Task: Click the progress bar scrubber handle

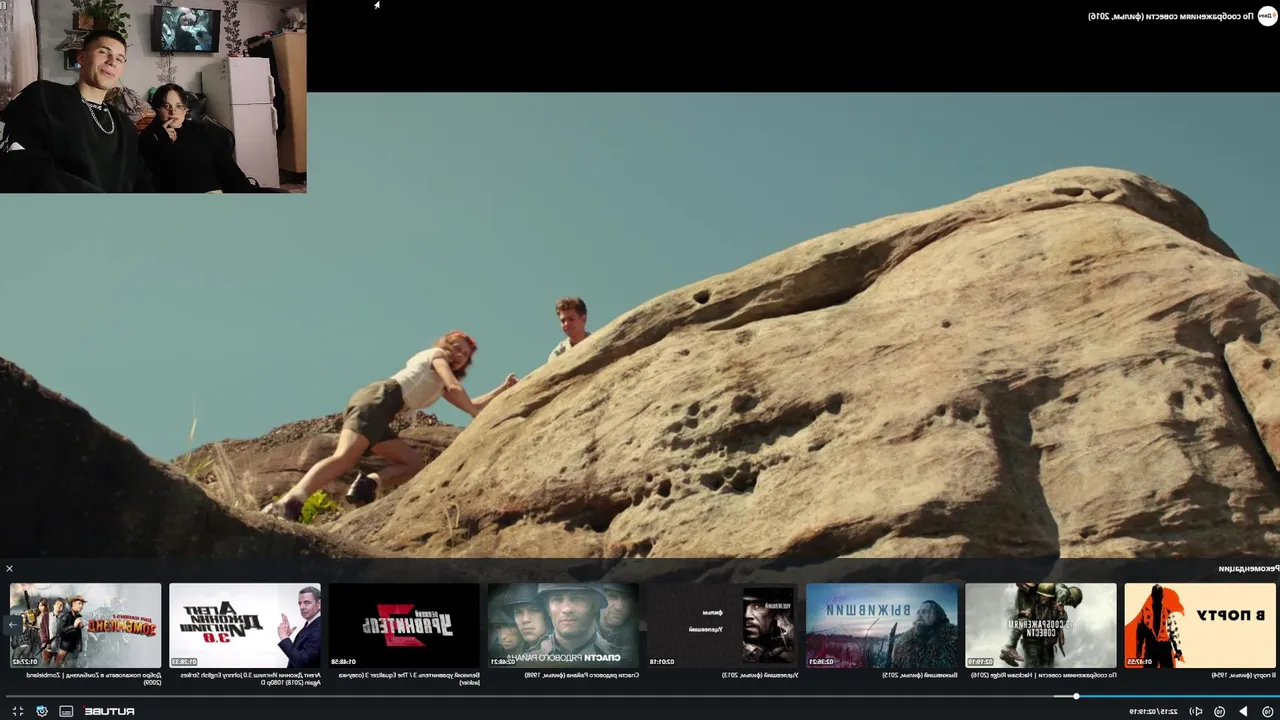Action: [1076, 696]
